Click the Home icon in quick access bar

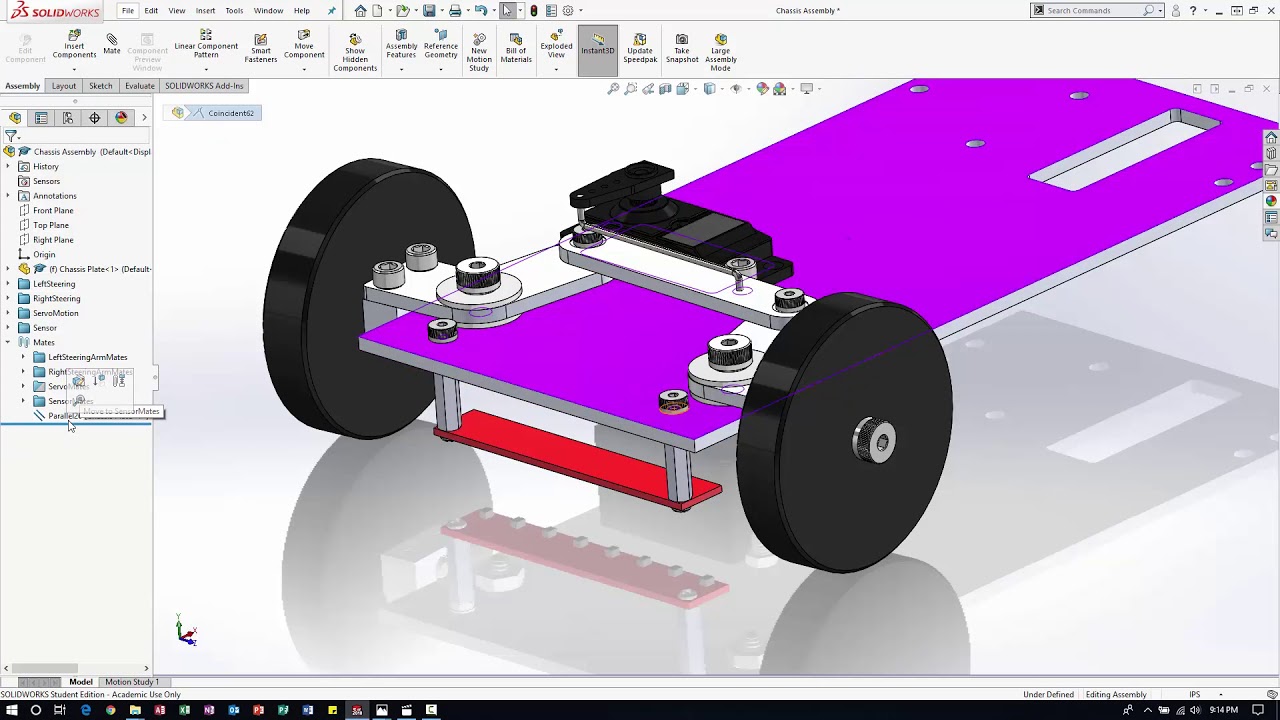pos(360,11)
